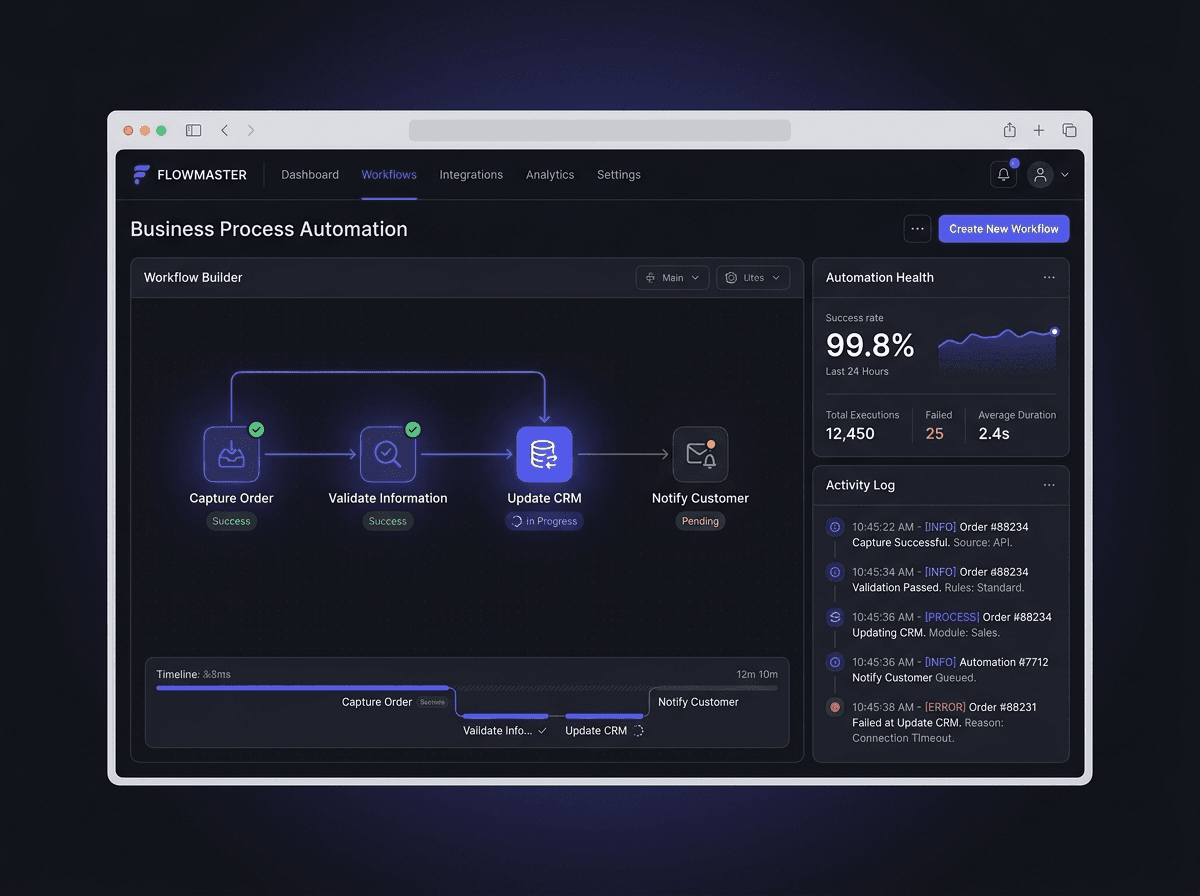Click spinner icon beside Update CRM timeline
Viewport: 1200px width, 896px height.
coord(639,731)
